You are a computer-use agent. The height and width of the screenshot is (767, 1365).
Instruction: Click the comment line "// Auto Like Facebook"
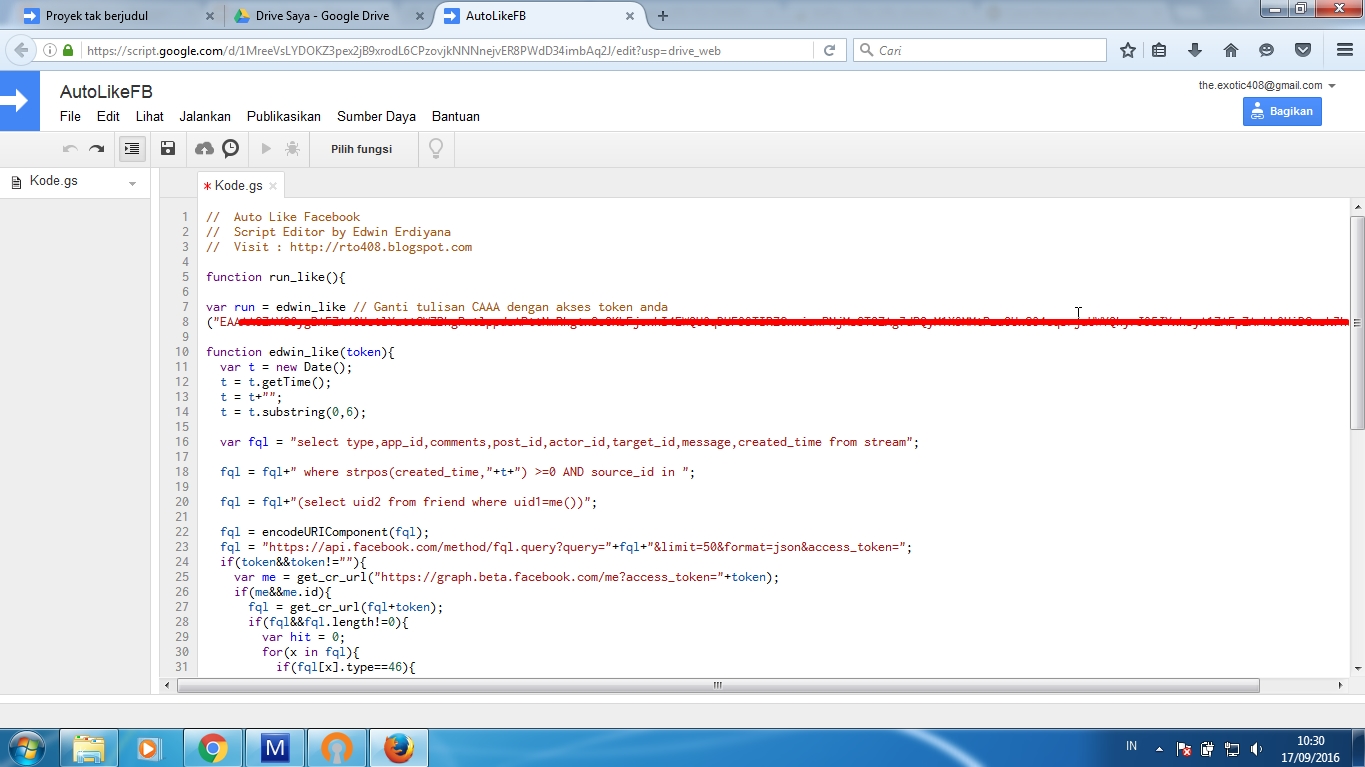(x=283, y=217)
